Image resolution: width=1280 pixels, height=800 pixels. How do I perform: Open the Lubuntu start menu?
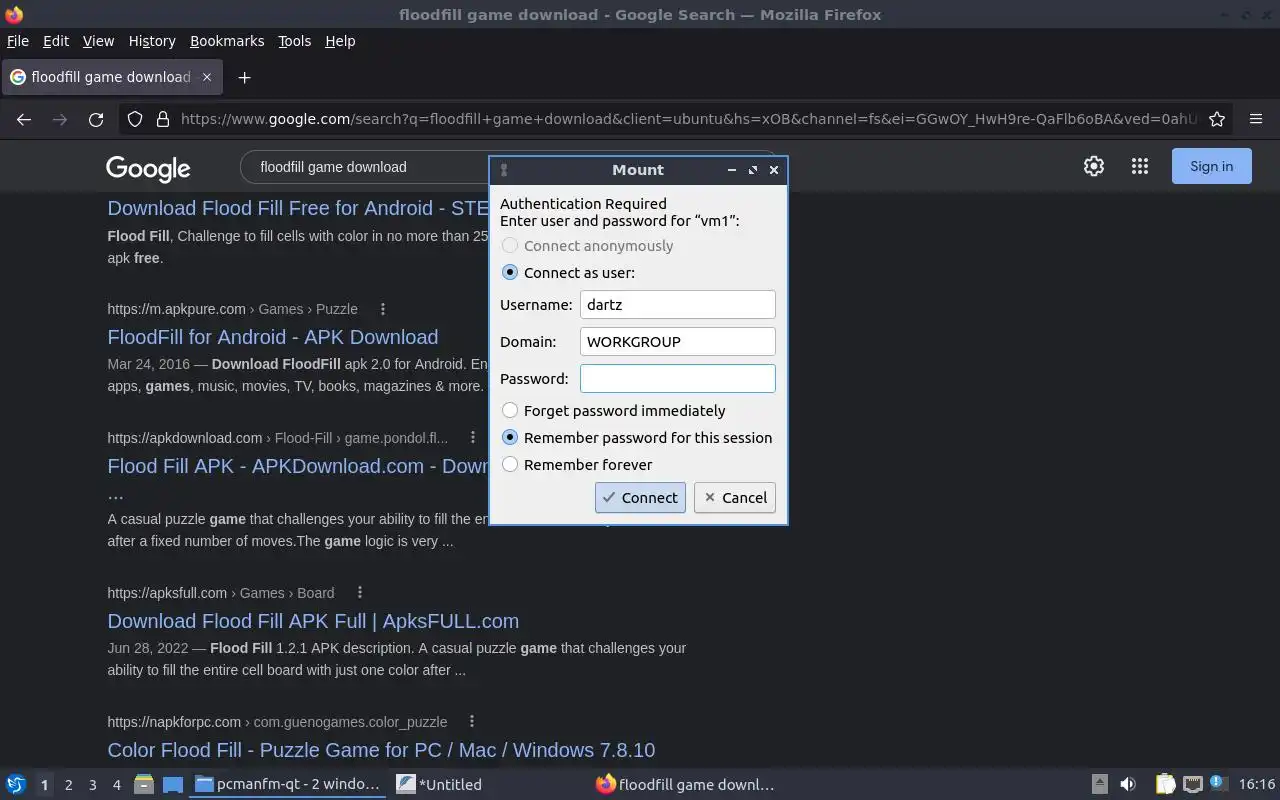click(16, 784)
